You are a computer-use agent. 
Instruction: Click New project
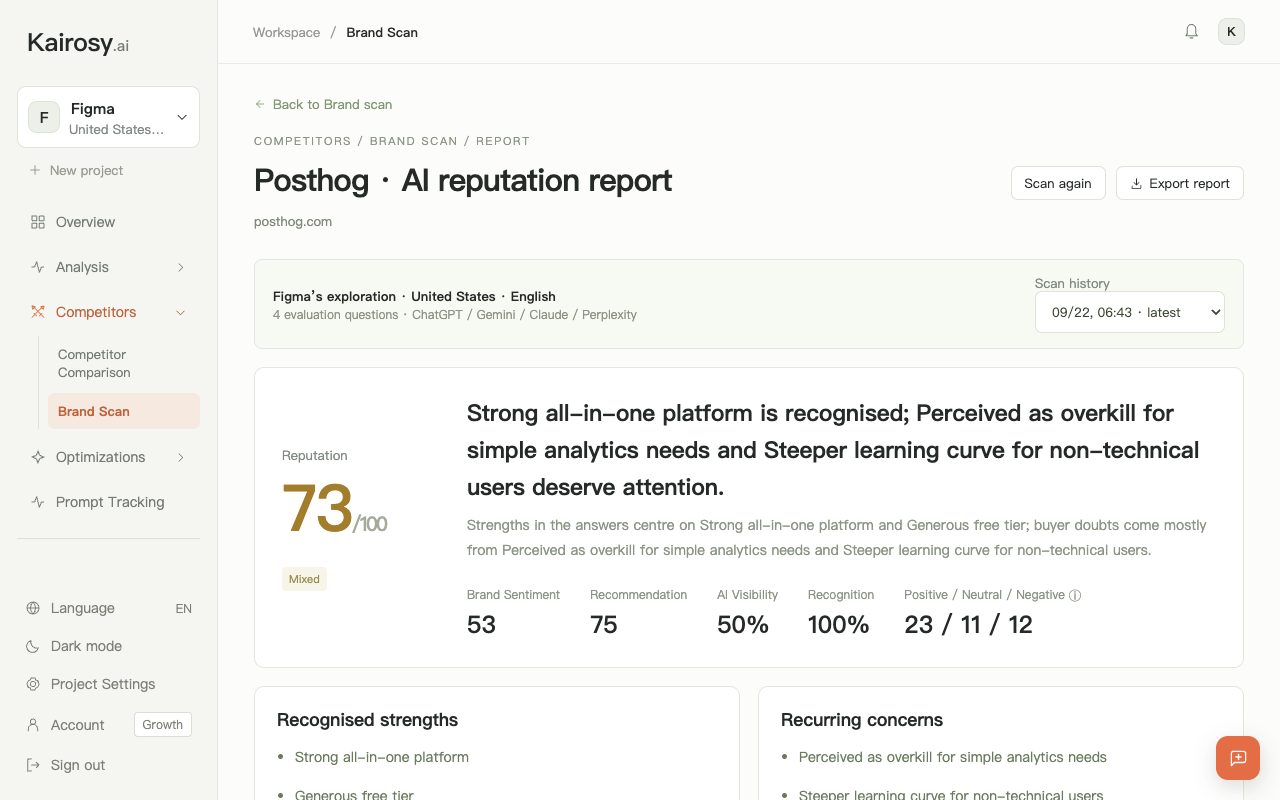pyautogui.click(x=76, y=170)
